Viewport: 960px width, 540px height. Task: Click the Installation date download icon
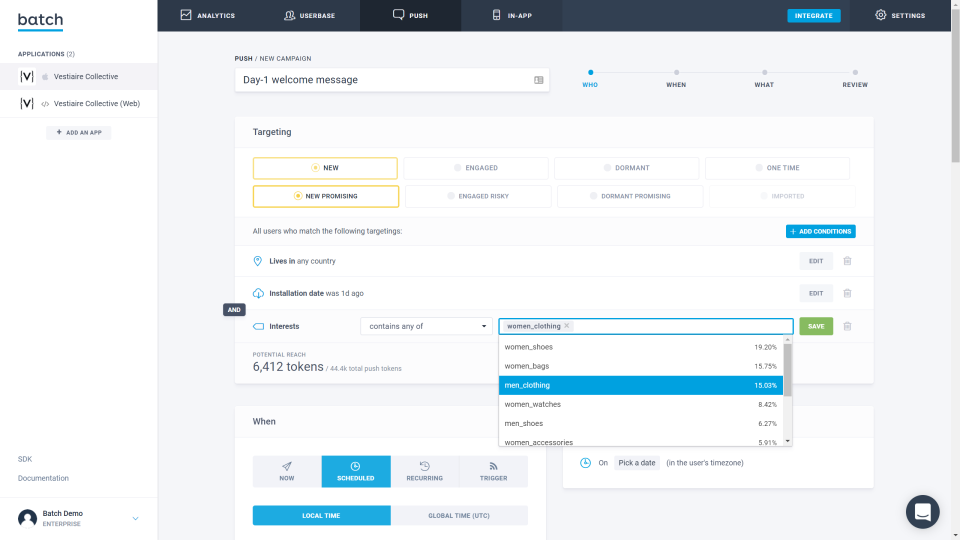click(258, 293)
